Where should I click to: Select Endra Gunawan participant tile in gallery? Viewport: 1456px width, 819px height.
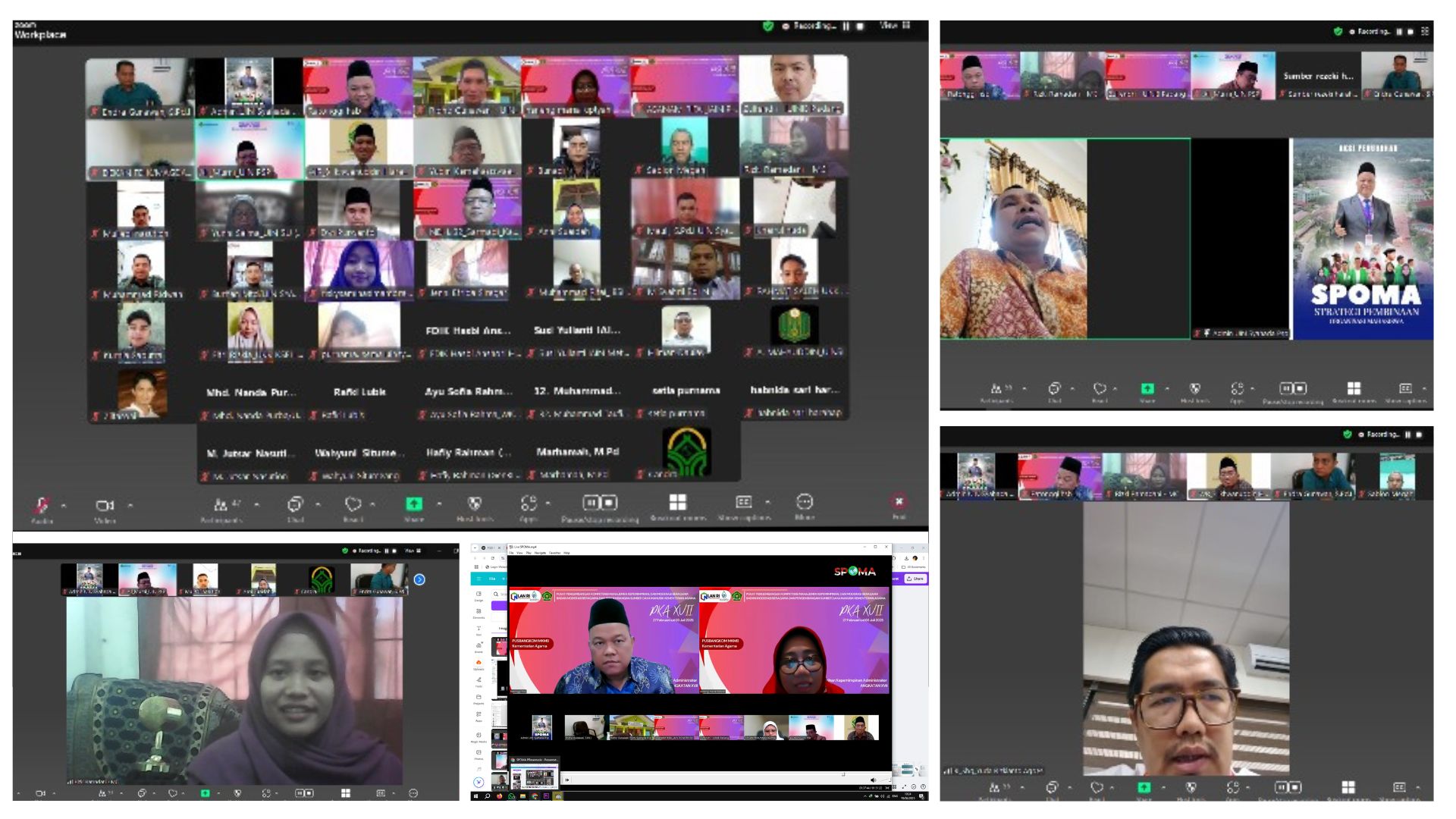point(140,87)
